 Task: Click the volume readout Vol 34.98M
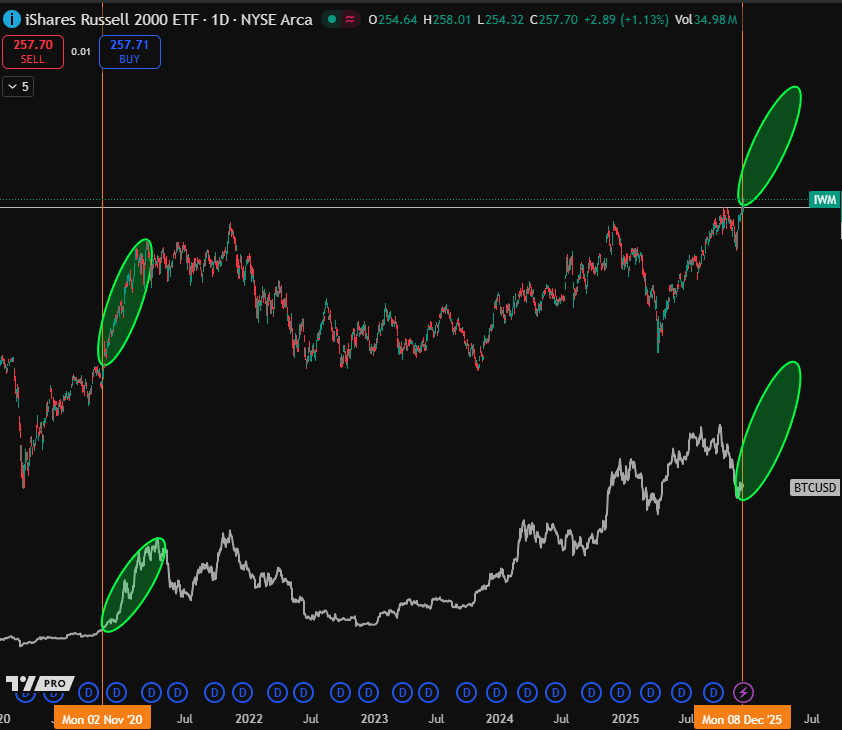[x=706, y=20]
